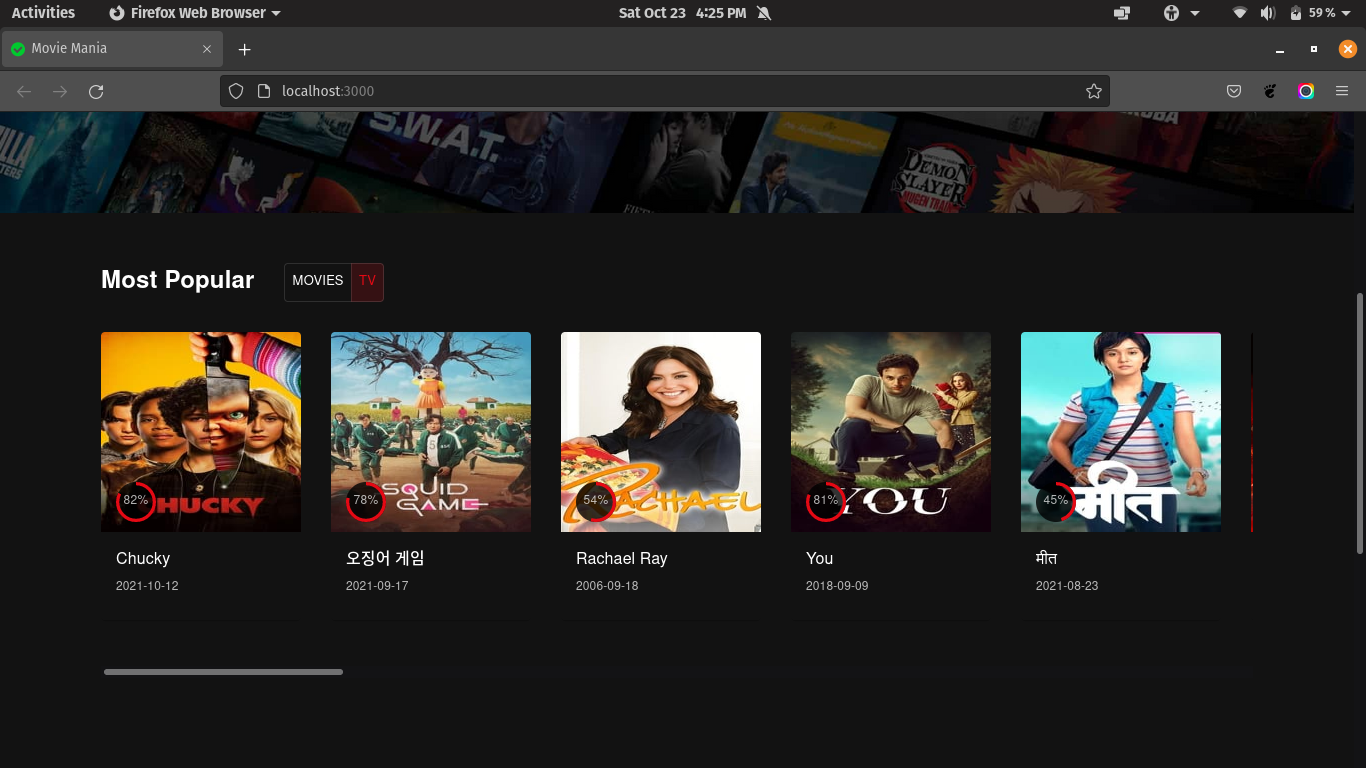Open the Pocket save icon
1366x768 pixels.
[x=1234, y=91]
